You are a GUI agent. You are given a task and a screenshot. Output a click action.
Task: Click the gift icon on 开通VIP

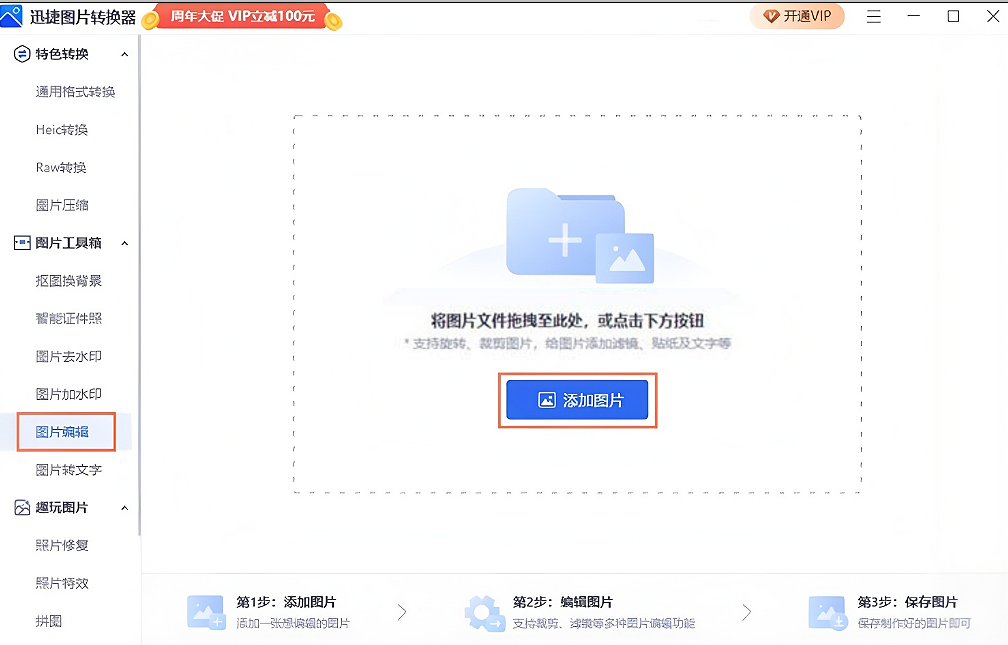771,16
